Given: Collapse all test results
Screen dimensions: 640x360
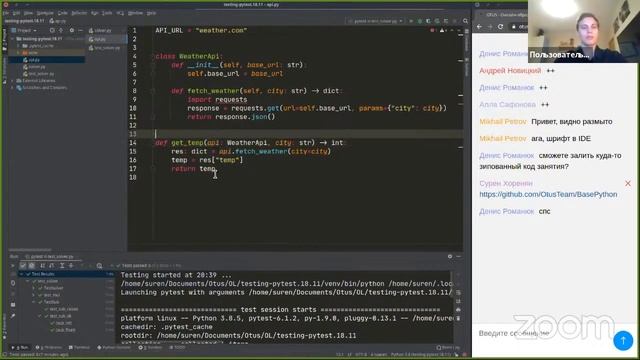Looking at the screenshot, I should tap(71, 266).
